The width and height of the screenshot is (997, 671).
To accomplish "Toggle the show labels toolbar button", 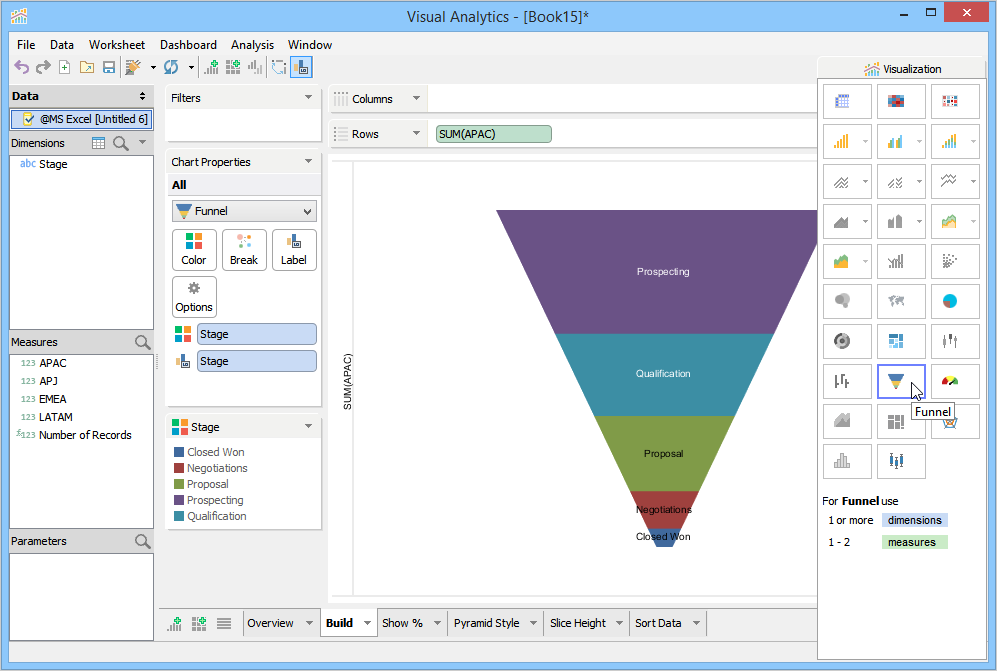I will [x=301, y=67].
